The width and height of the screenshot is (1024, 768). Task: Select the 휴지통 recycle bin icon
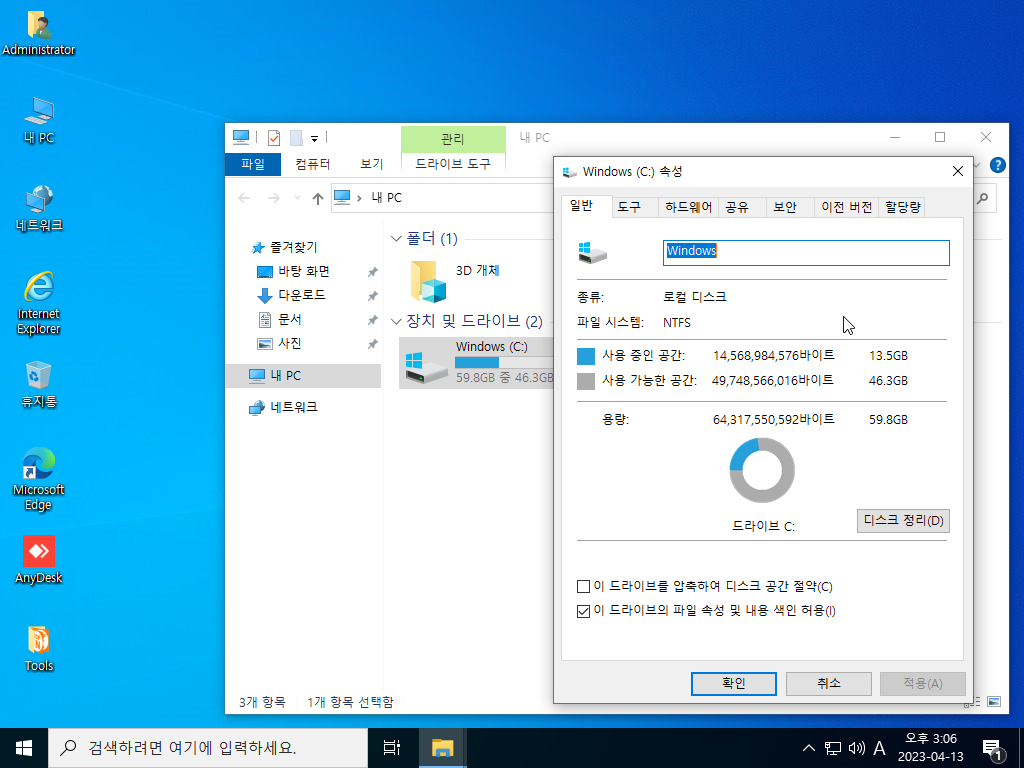(39, 384)
